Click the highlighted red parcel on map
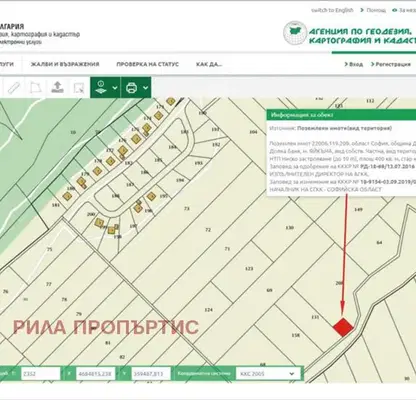Screen dimensions: 416x400 343,327
